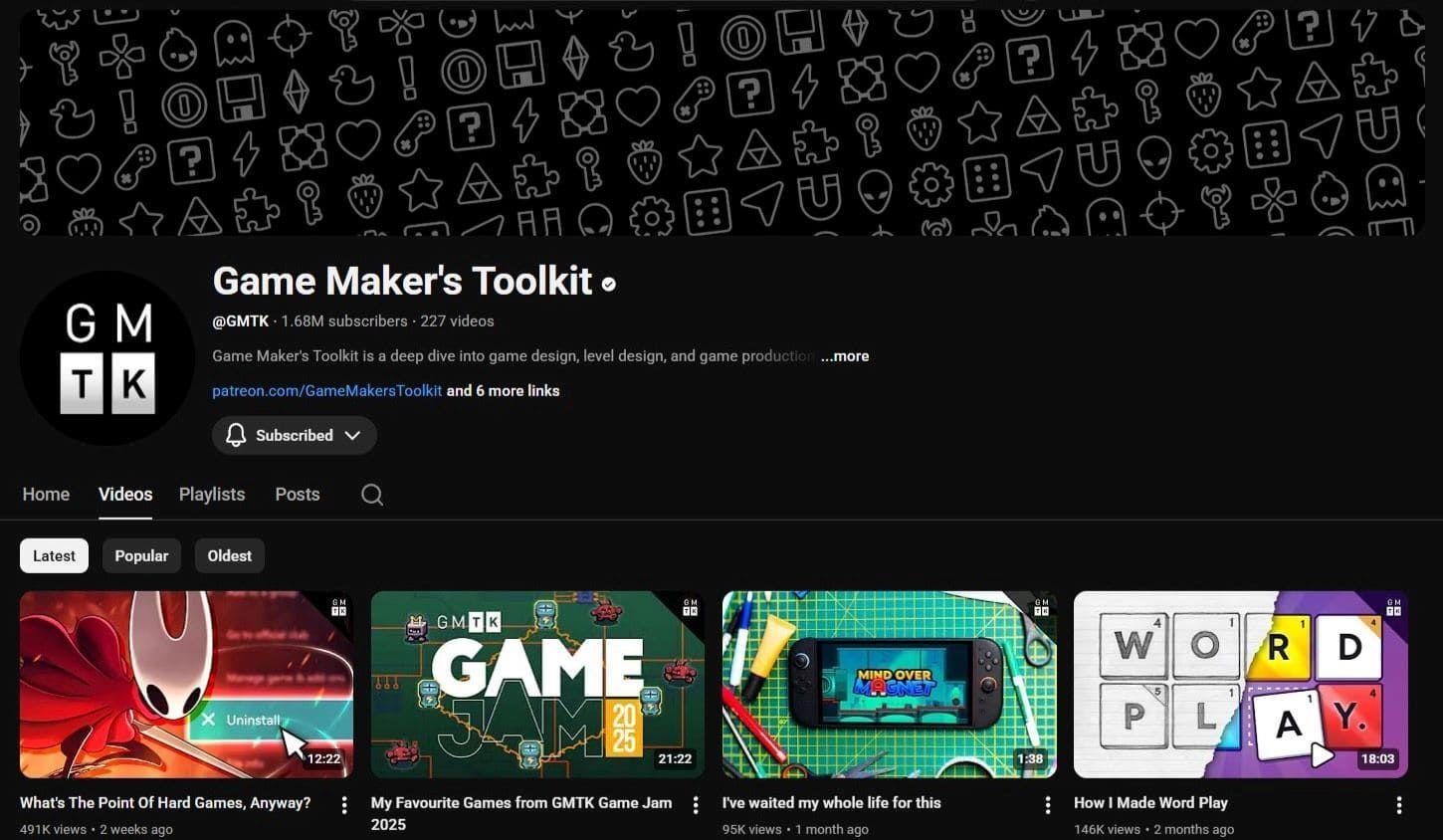Viewport: 1443px width, 840px height.
Task: Expand the Subscribed dropdown chevron
Action: 352,435
